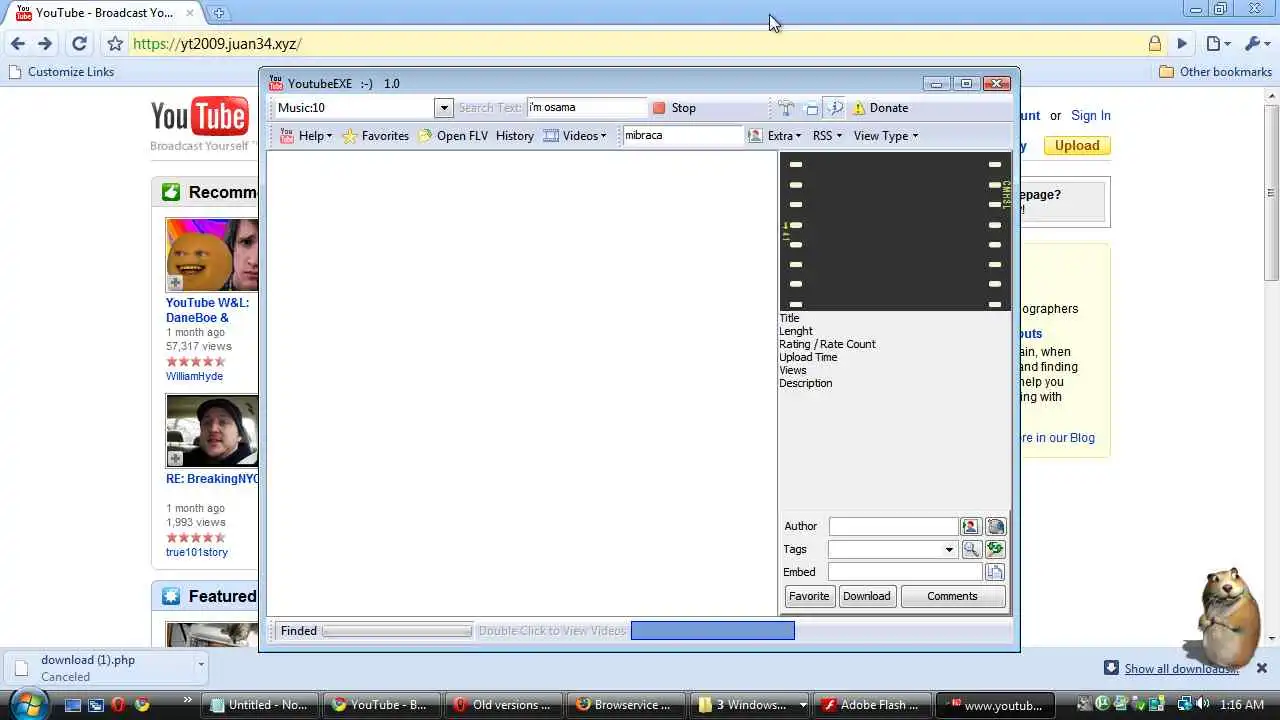The width and height of the screenshot is (1280, 720).
Task: Click the yellow Upload button on YouTube
Action: tap(1077, 145)
